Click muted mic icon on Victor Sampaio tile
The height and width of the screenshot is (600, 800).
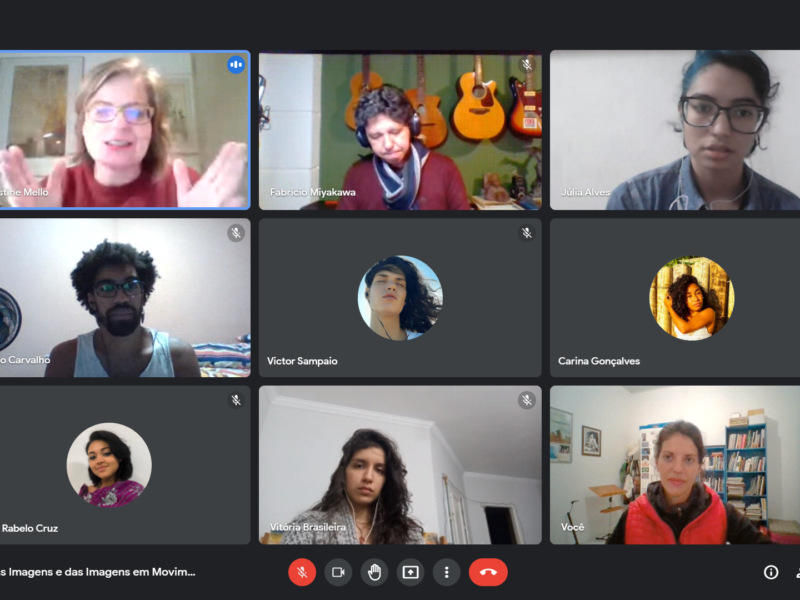[x=527, y=233]
